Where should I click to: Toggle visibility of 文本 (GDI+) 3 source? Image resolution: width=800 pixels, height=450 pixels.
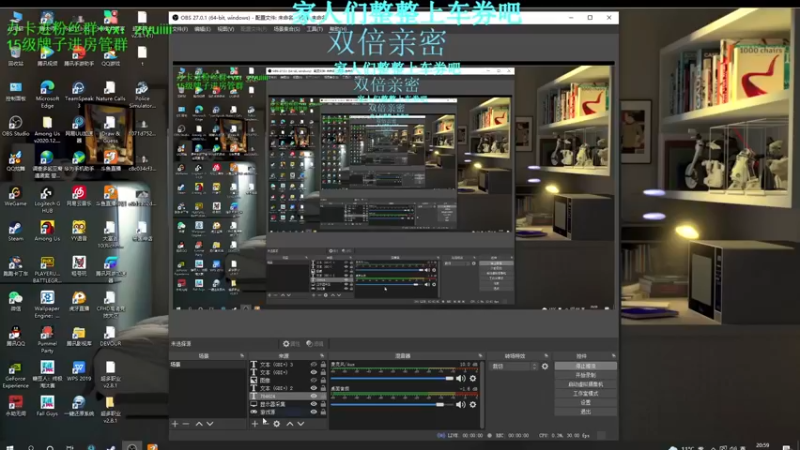(x=314, y=365)
